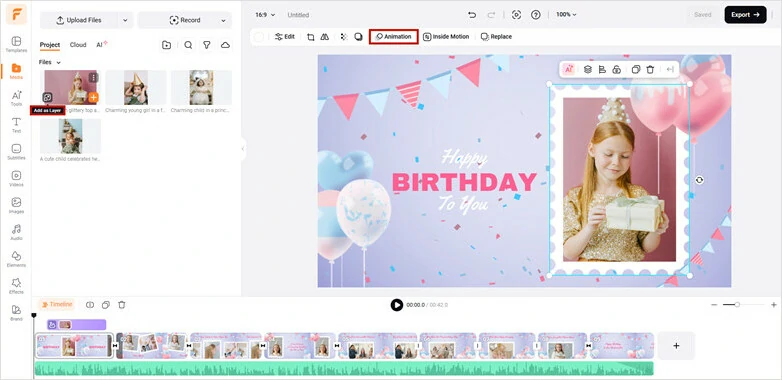Add a new scene with plus
This screenshot has width=782, height=380.
pyautogui.click(x=676, y=346)
